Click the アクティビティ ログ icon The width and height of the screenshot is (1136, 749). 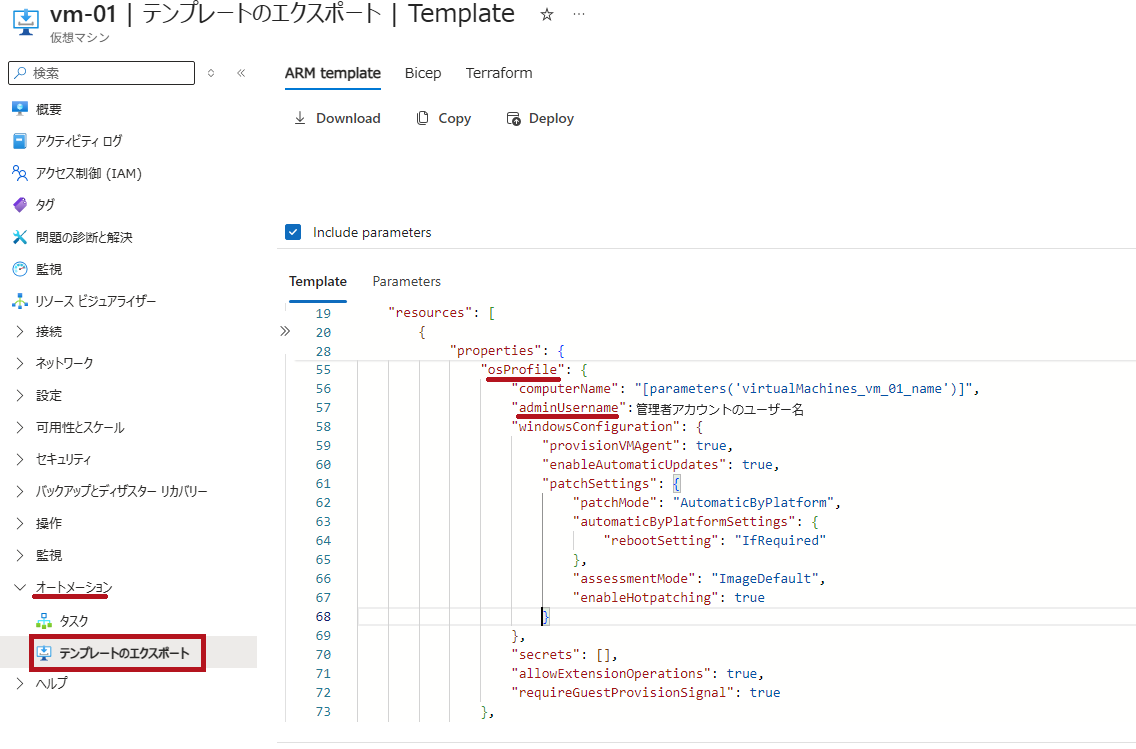coord(20,141)
